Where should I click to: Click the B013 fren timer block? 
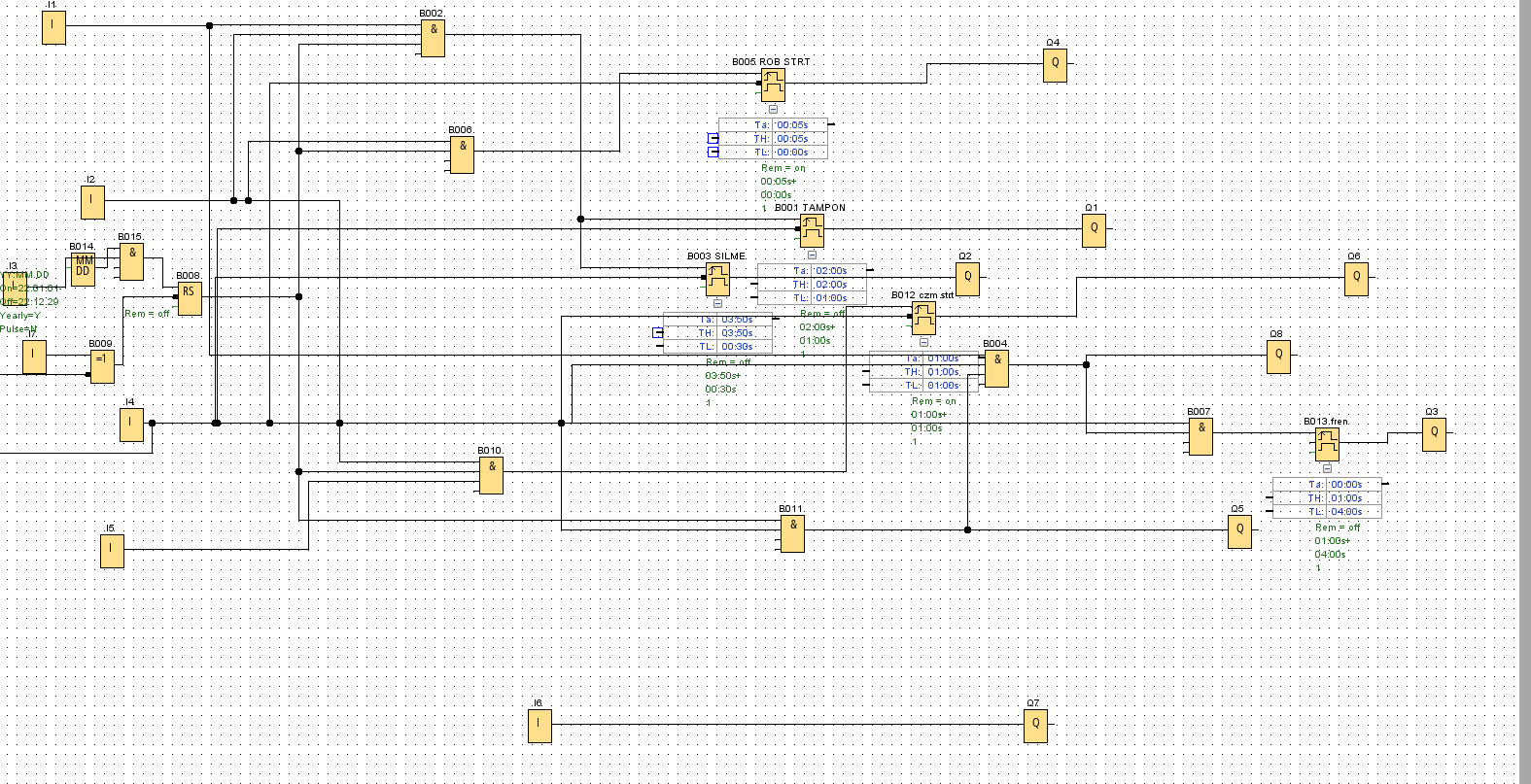1327,444
